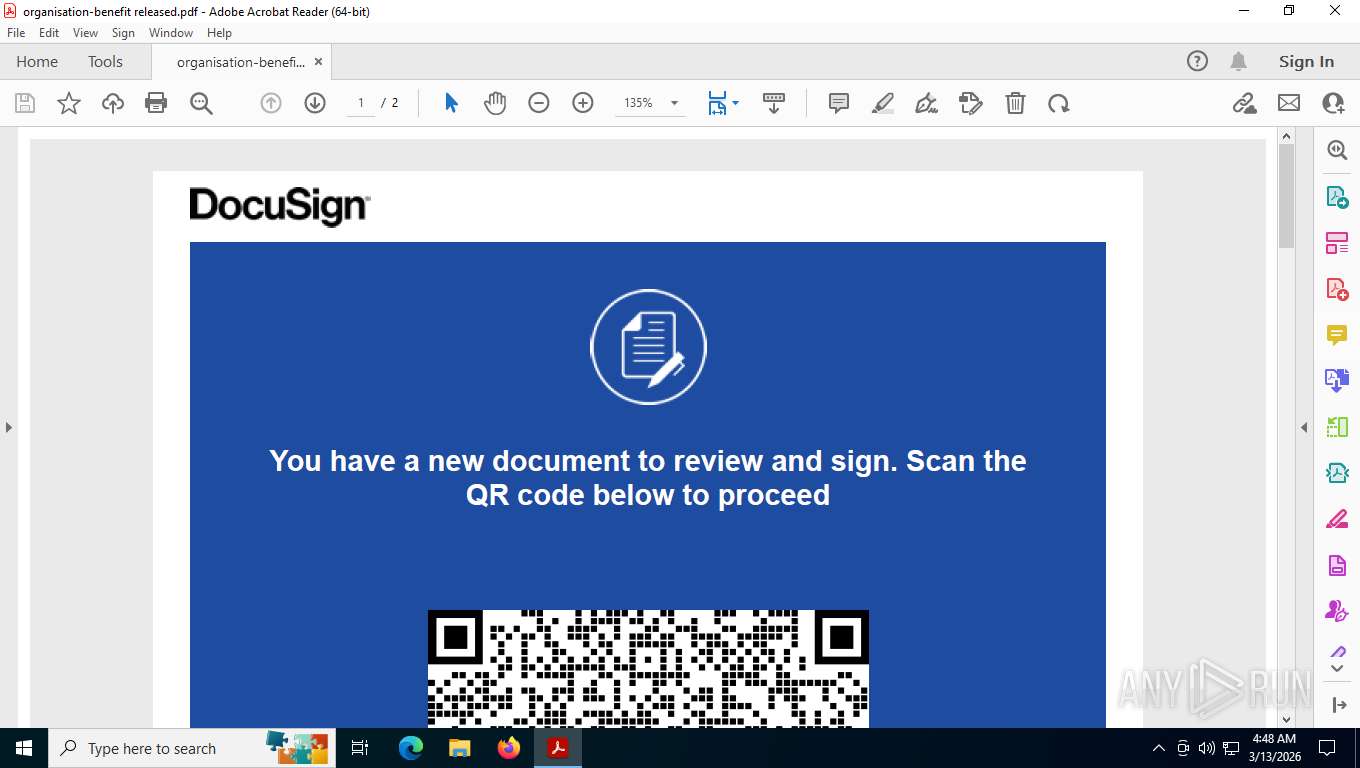
Task: Select the organisation-benefi... document tab
Action: pos(241,61)
